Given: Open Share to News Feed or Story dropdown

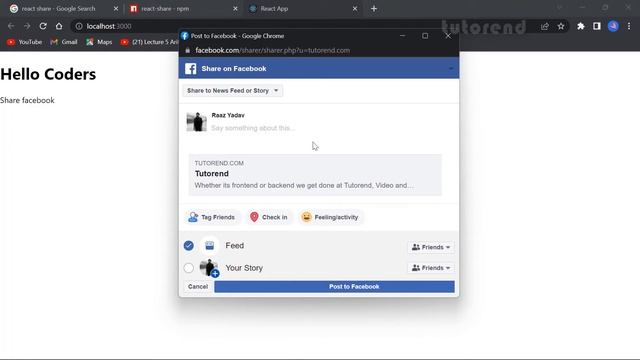Looking at the screenshot, I should point(233,91).
